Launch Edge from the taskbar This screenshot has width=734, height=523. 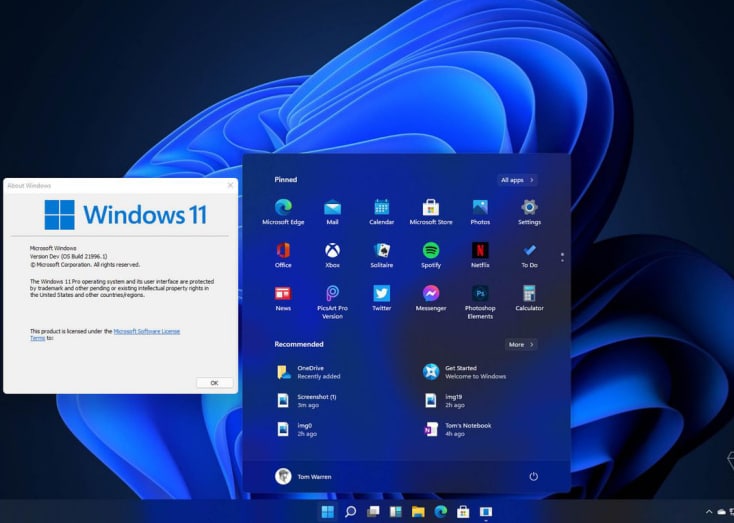[x=440, y=511]
